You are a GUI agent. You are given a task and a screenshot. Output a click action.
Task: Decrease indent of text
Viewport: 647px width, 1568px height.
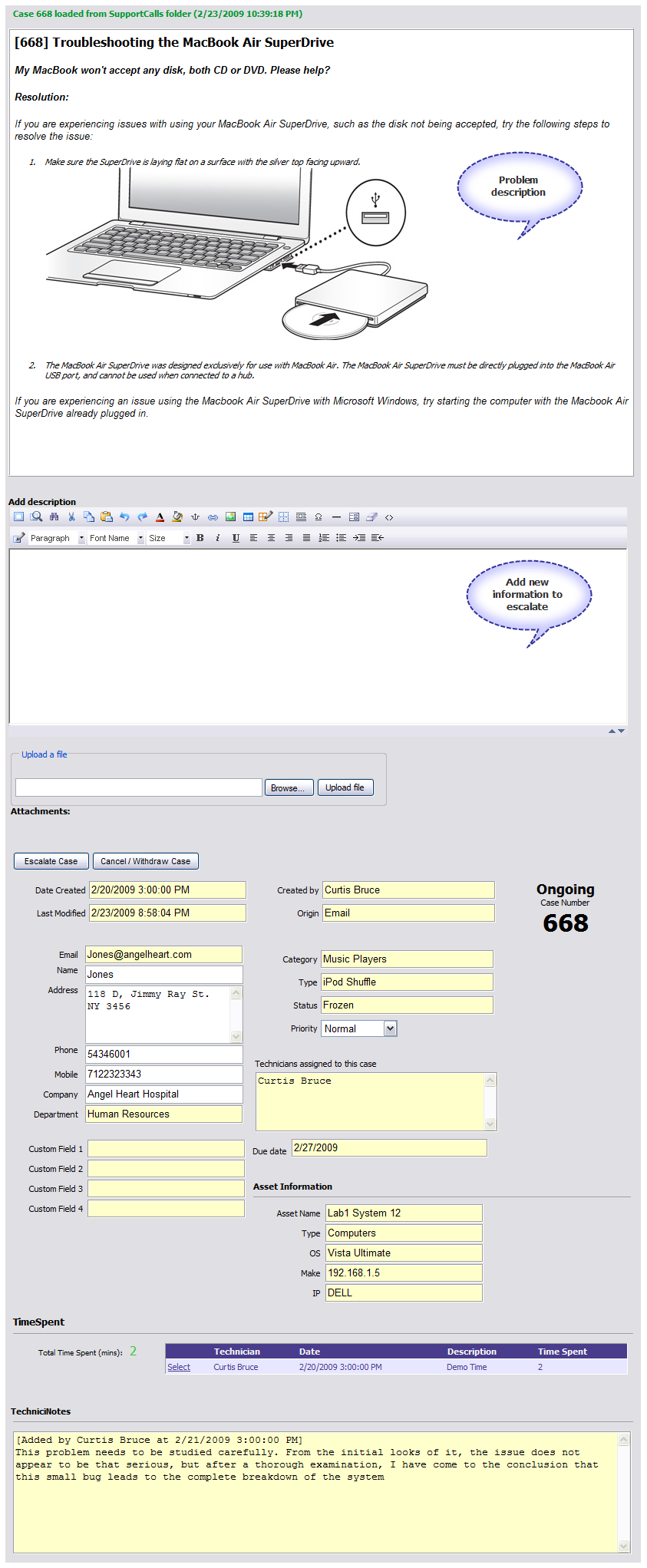click(377, 538)
